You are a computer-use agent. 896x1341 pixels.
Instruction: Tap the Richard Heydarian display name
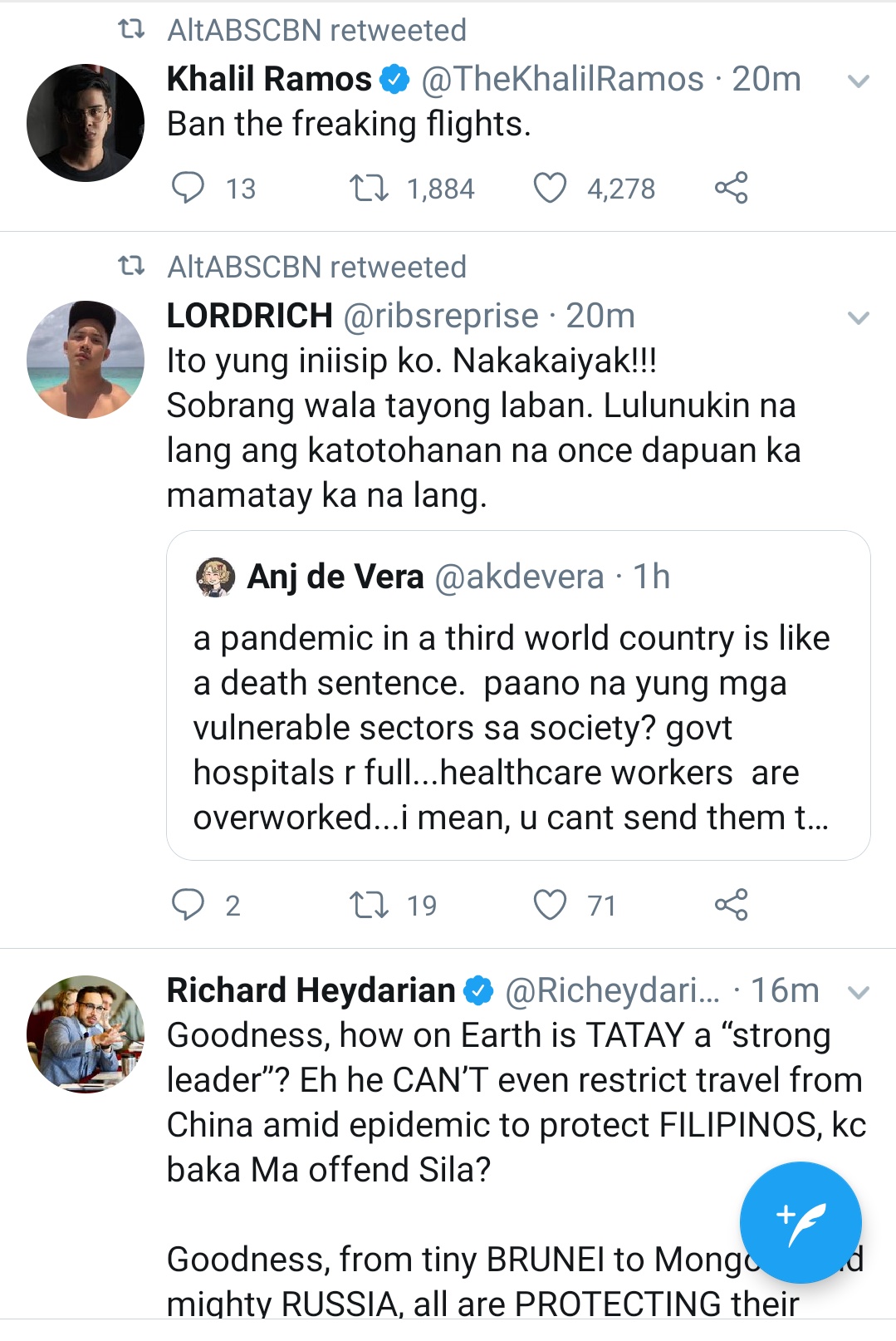point(311,990)
